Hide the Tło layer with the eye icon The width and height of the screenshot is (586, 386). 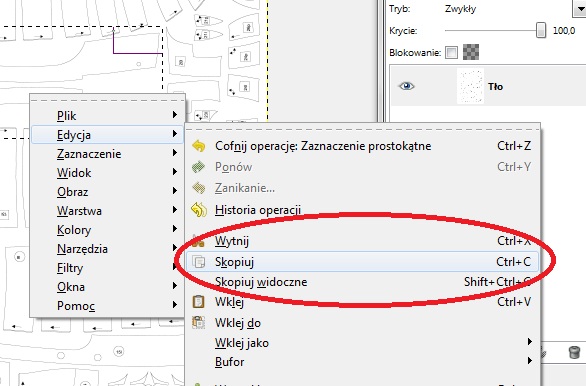[x=407, y=86]
